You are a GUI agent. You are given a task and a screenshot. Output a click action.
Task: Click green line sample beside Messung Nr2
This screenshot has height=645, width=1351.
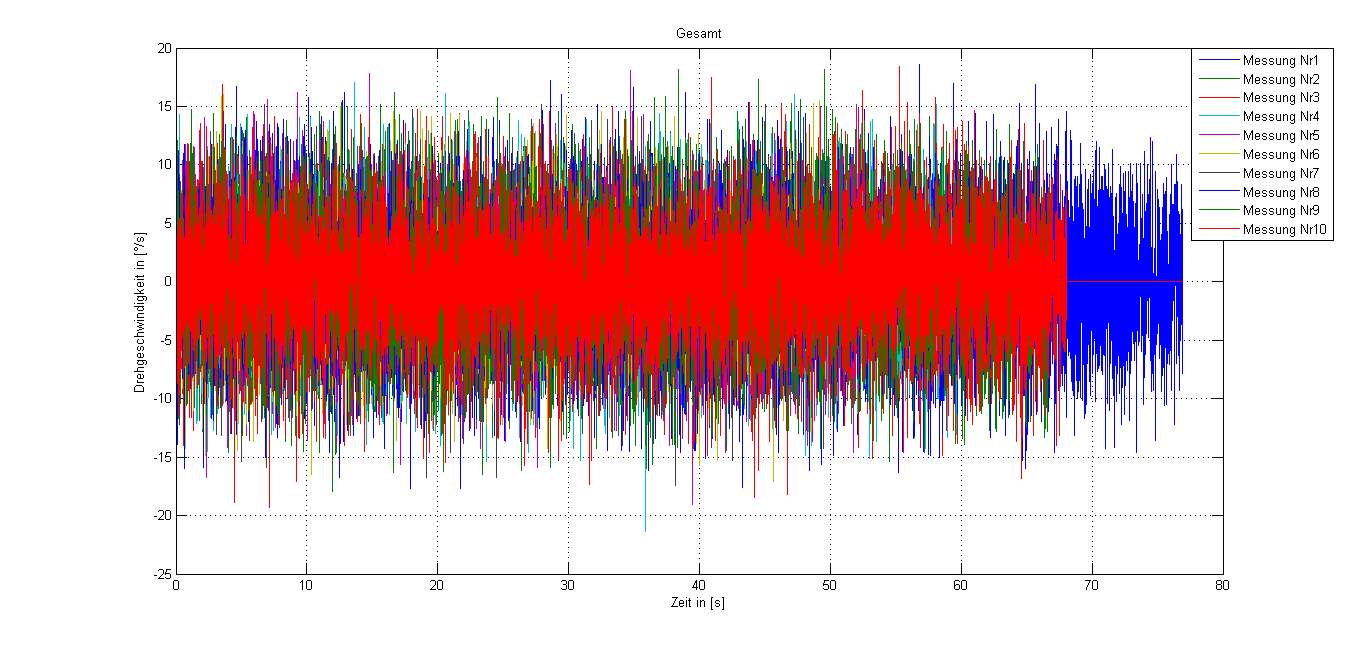(1216, 79)
